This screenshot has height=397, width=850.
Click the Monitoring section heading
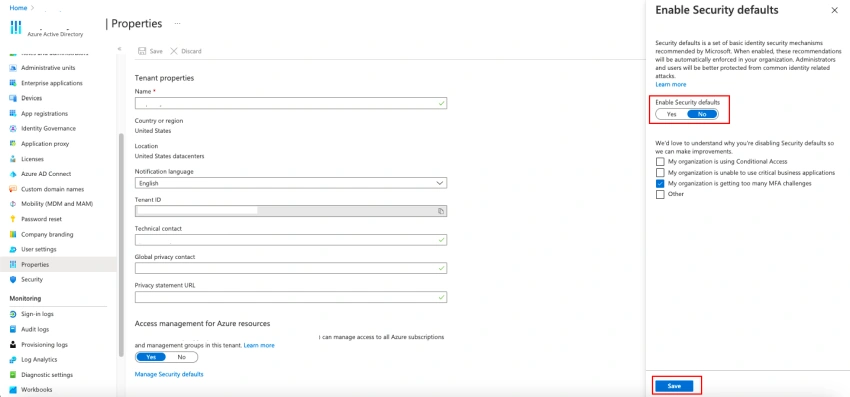(25, 299)
